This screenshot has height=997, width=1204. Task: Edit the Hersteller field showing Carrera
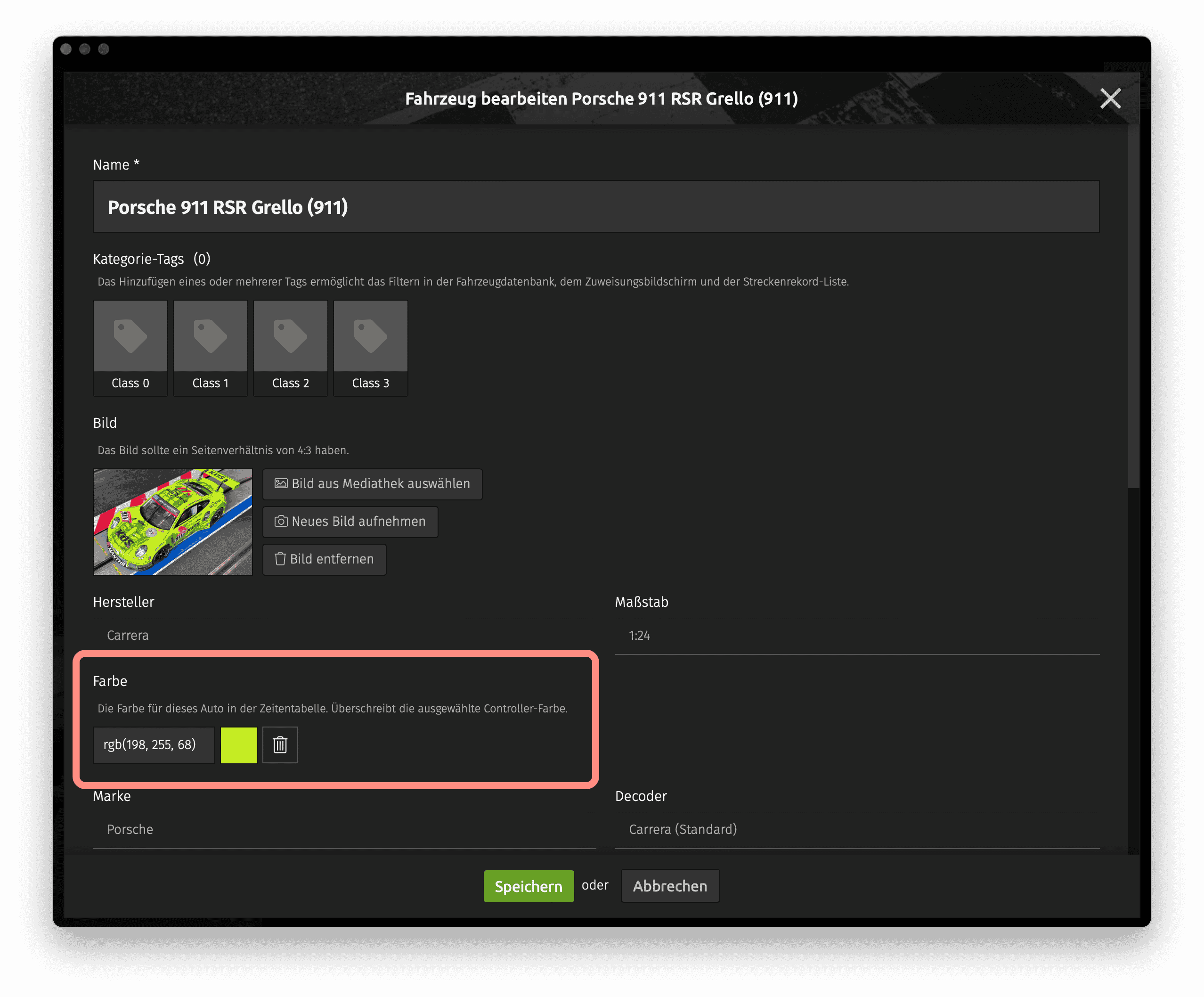coord(344,635)
